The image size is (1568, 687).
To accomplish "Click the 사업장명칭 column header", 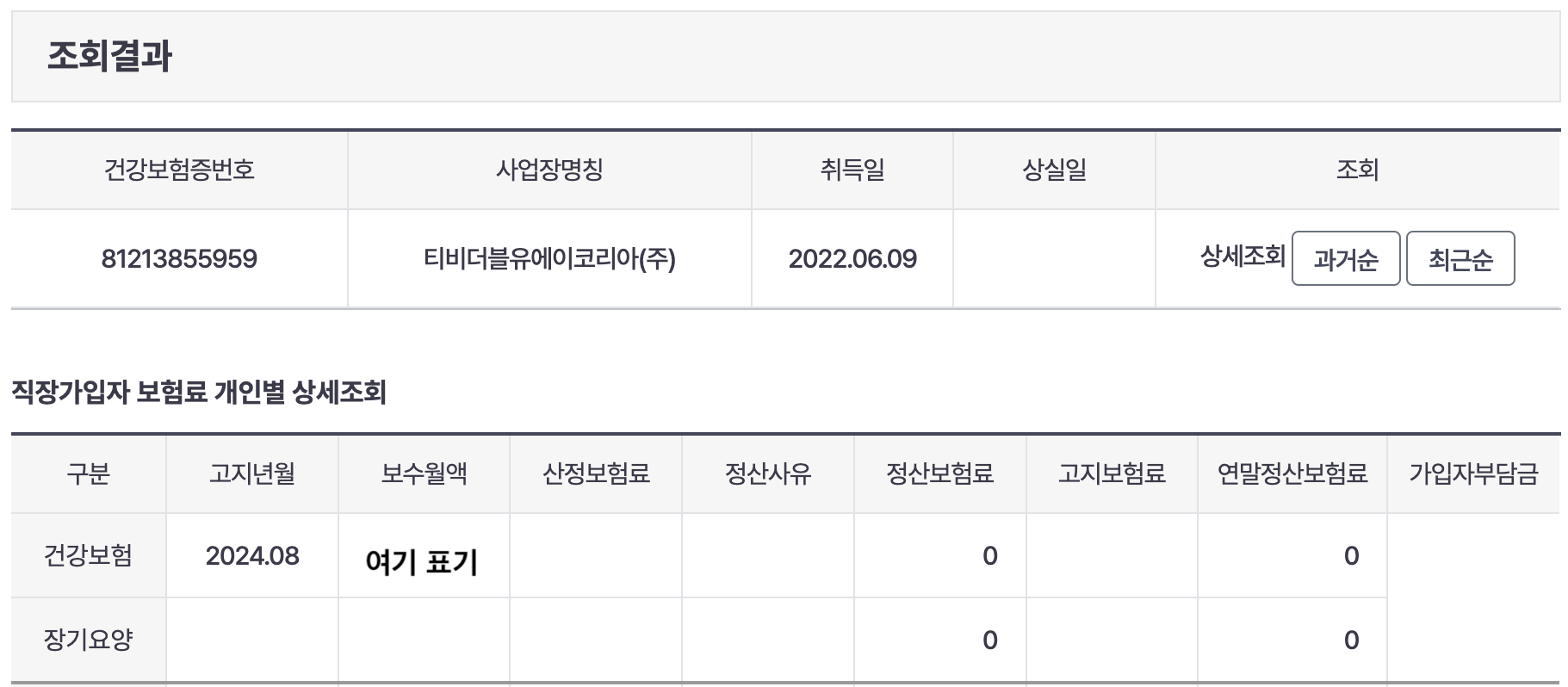I will [548, 169].
